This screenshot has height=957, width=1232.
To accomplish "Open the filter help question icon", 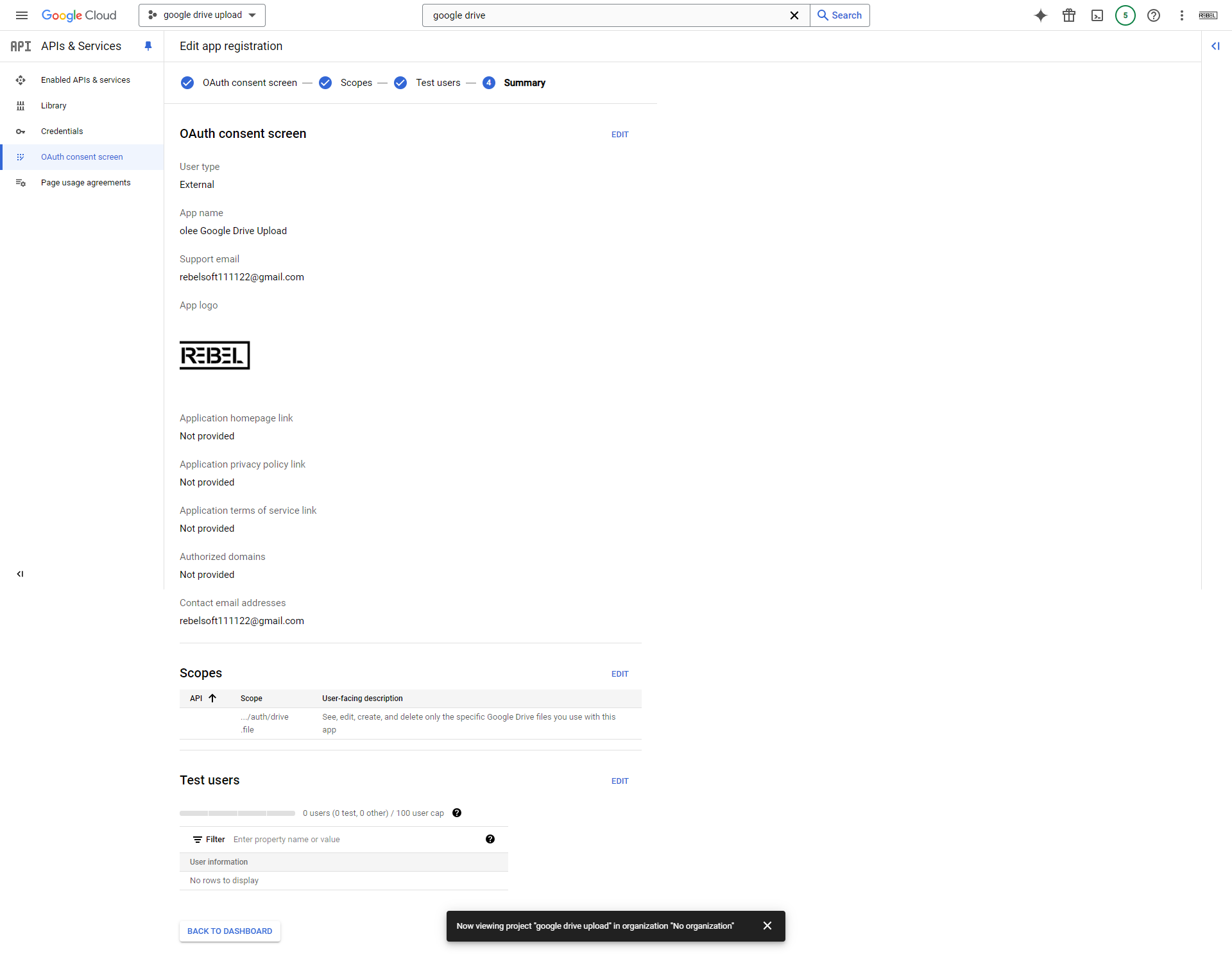I will tap(490, 840).
